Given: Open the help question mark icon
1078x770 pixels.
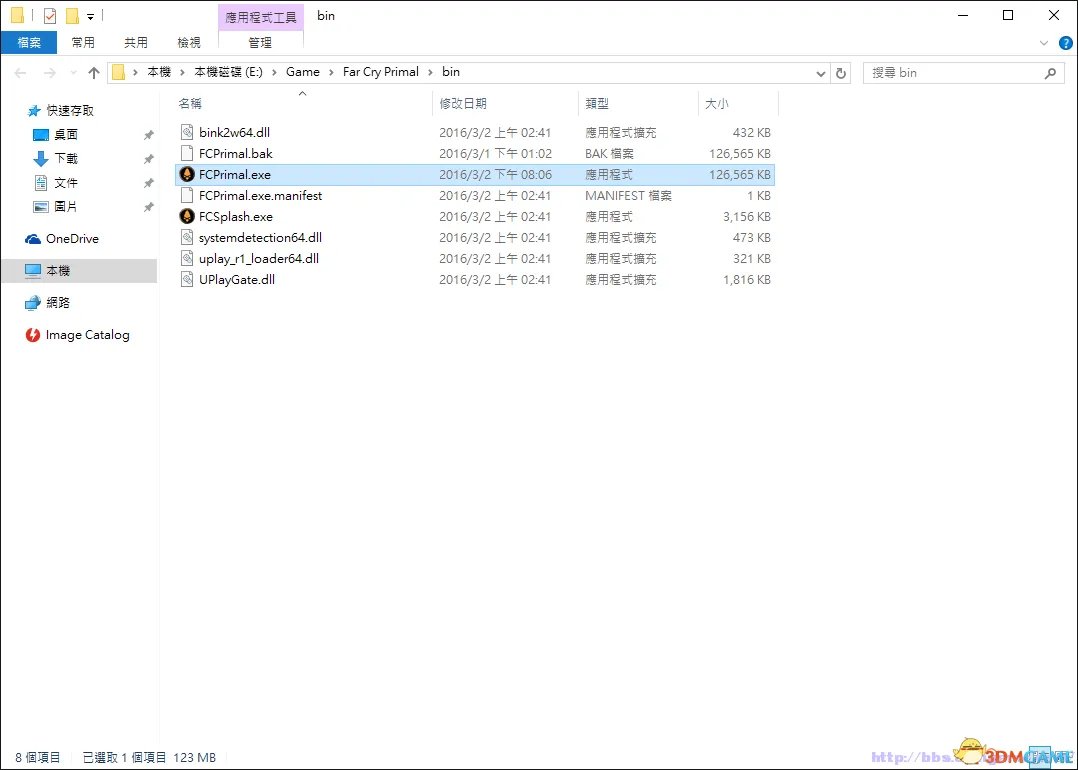Looking at the screenshot, I should [1065, 43].
